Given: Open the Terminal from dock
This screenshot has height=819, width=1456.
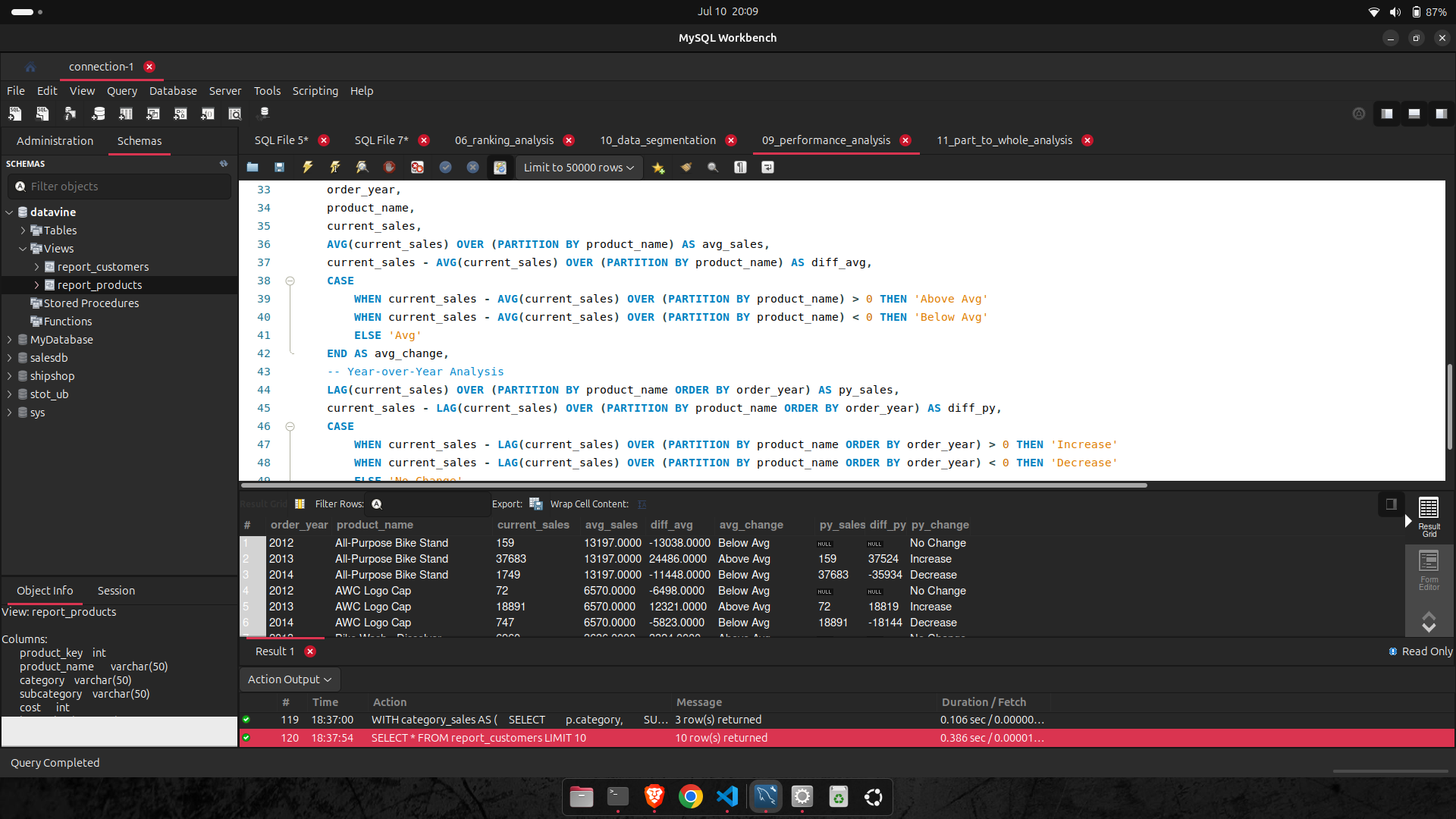Looking at the screenshot, I should click(x=618, y=796).
